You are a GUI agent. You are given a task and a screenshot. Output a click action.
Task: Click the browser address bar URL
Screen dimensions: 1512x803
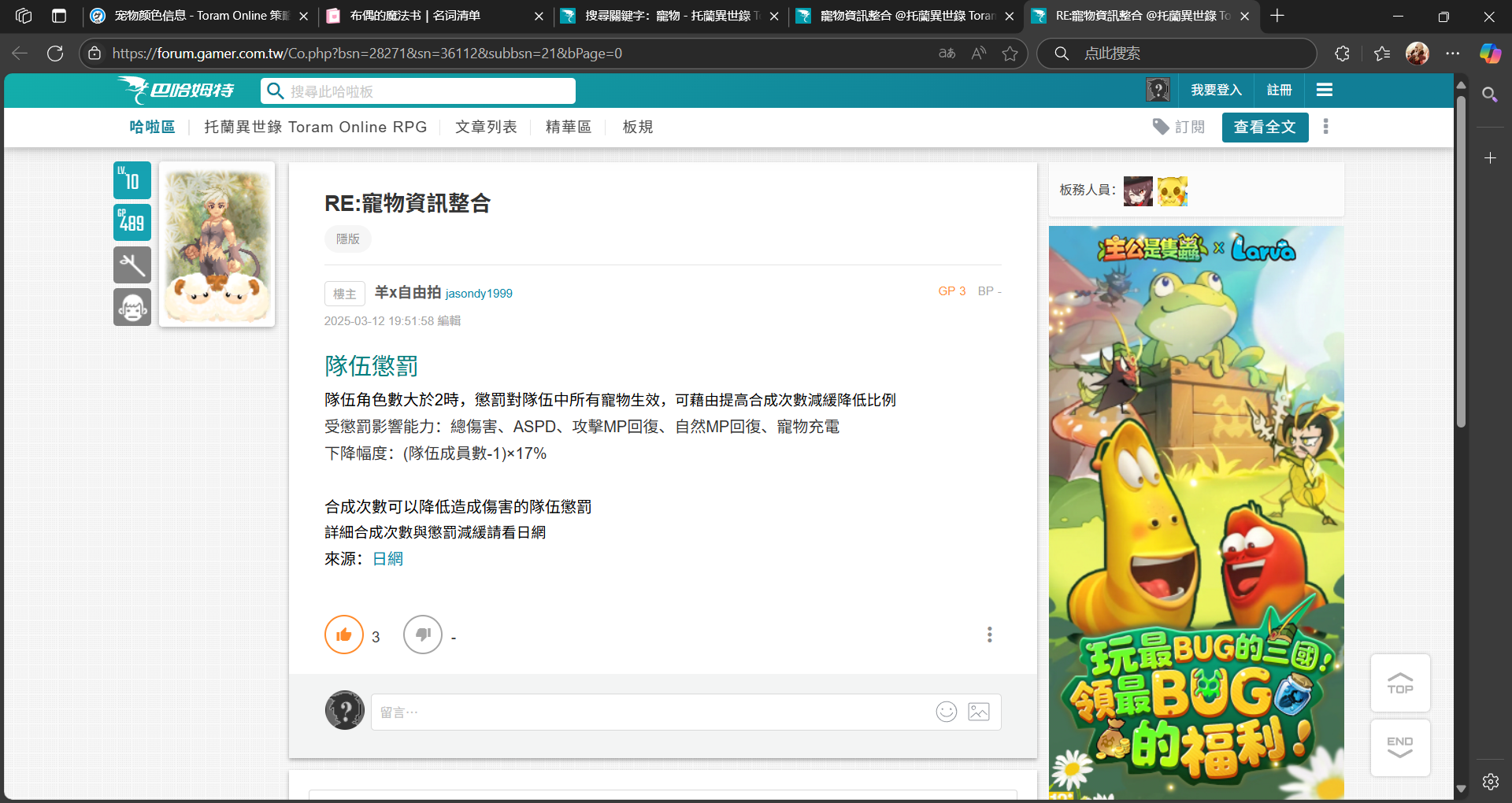point(367,54)
